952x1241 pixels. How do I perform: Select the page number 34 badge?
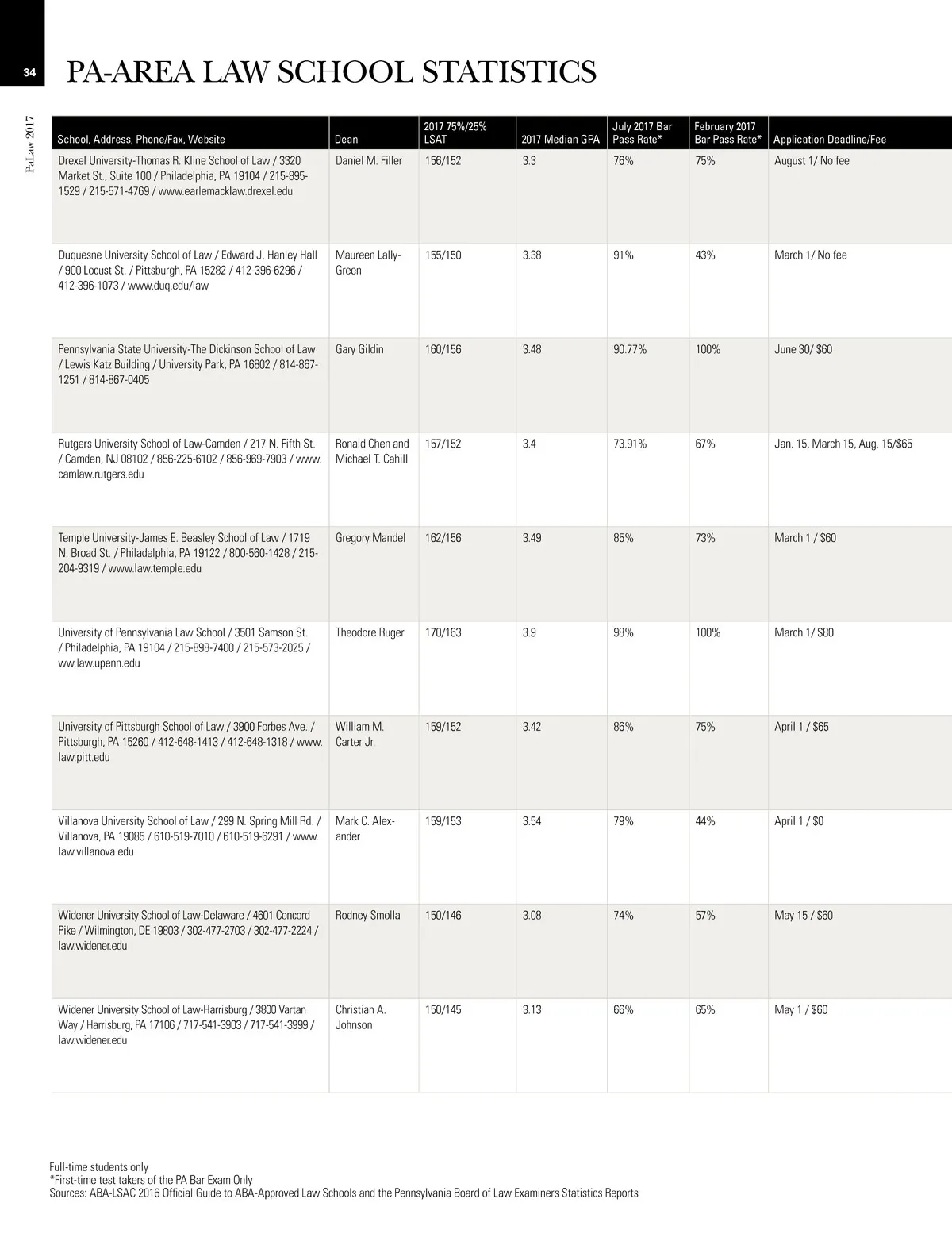pos(29,72)
